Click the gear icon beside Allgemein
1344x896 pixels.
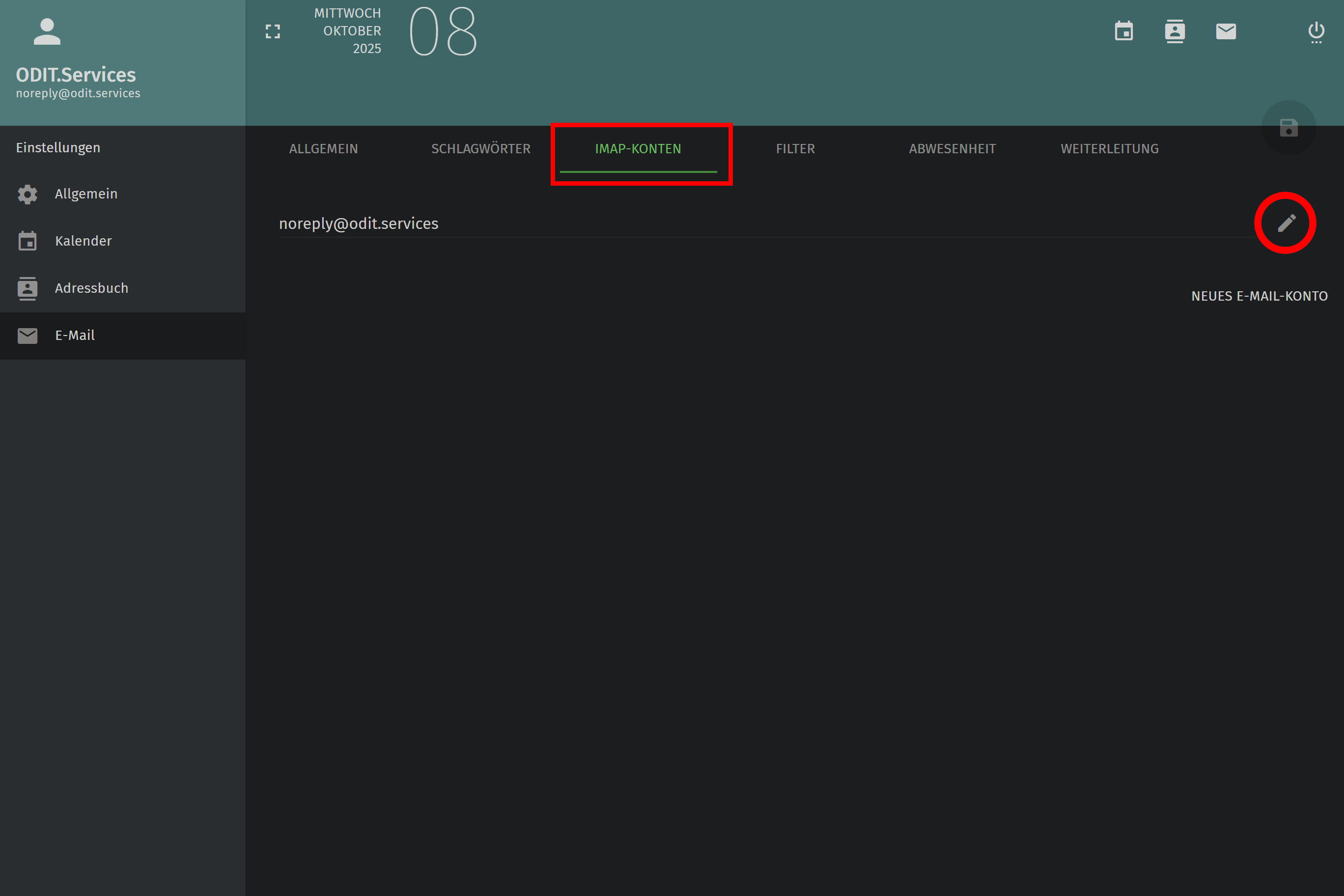28,195
